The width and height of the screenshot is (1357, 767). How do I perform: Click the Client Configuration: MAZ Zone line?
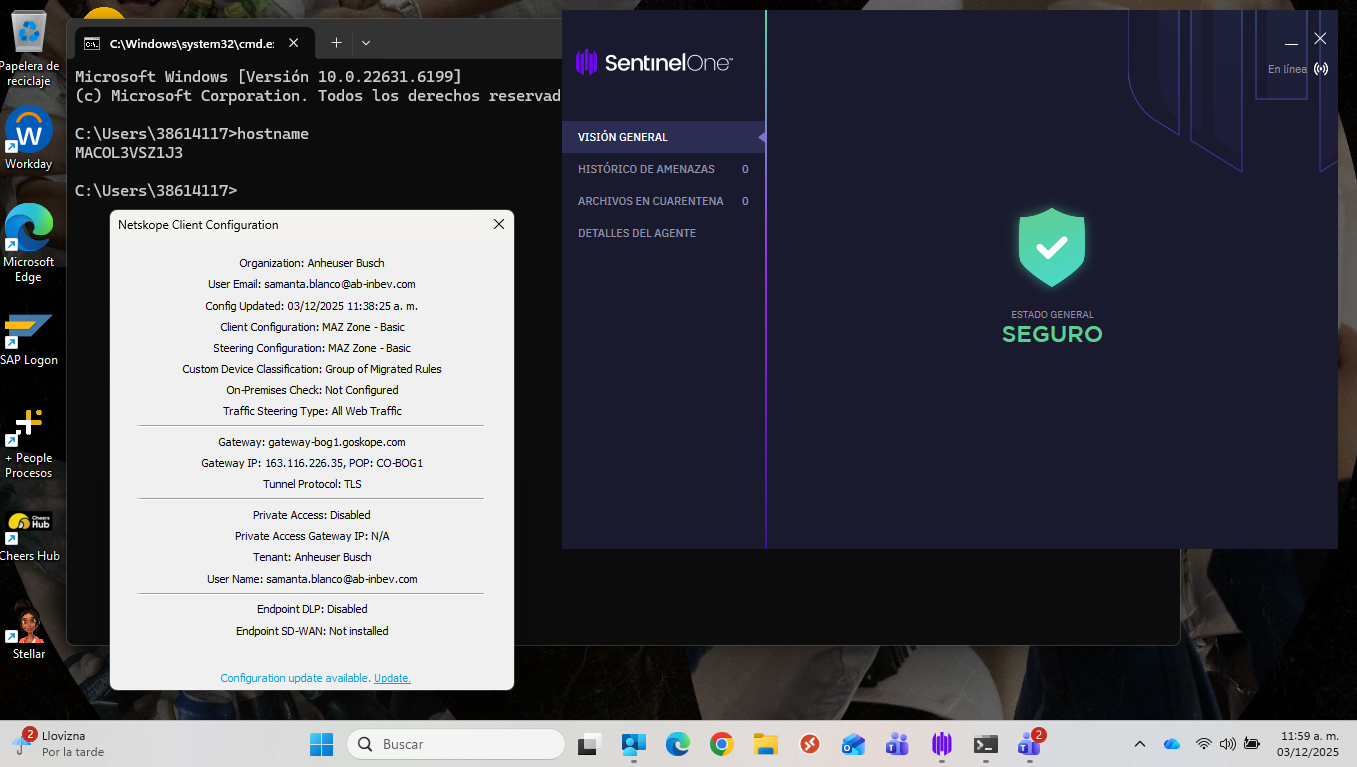pyautogui.click(x=312, y=327)
